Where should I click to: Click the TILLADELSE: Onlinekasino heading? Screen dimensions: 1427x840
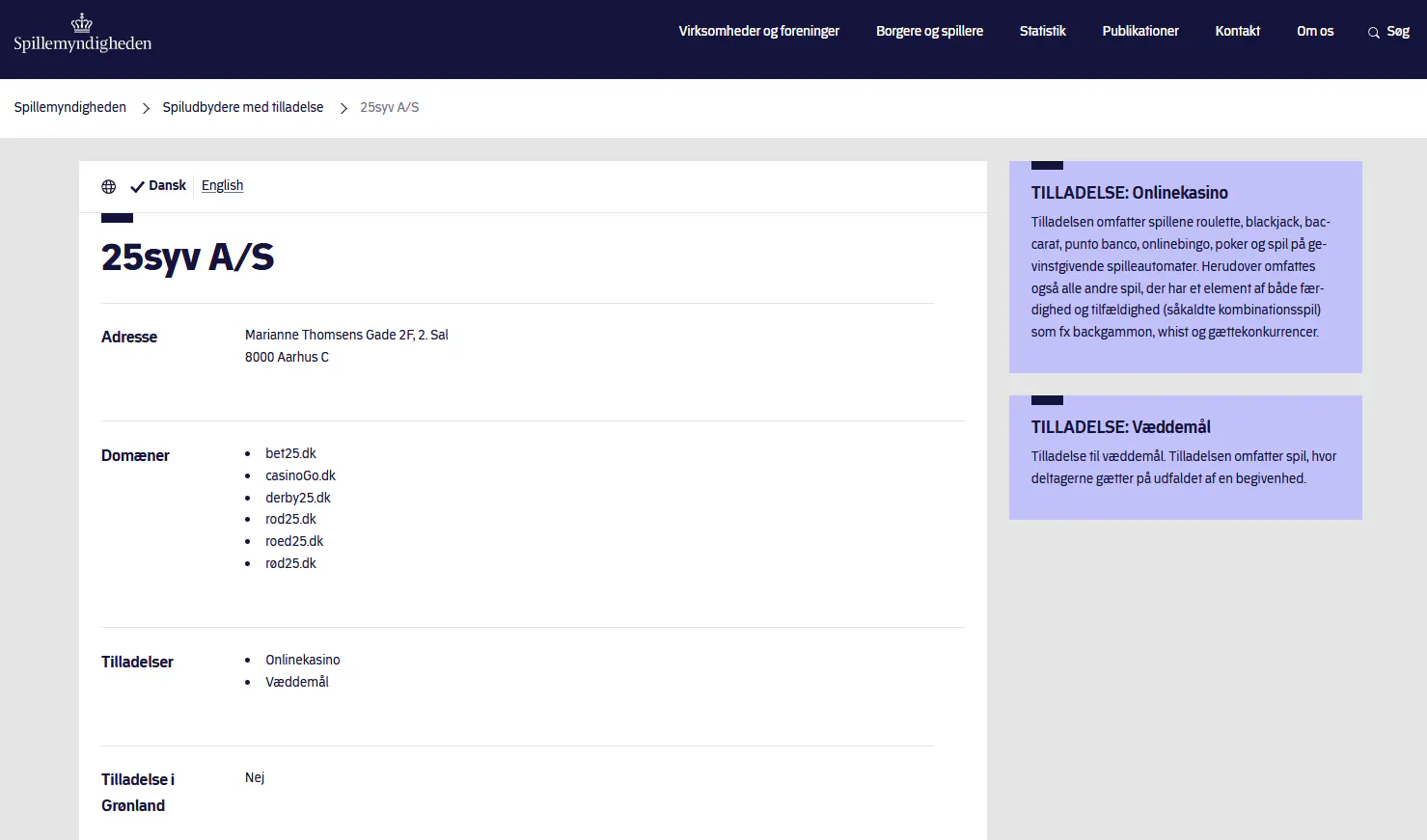(1129, 193)
